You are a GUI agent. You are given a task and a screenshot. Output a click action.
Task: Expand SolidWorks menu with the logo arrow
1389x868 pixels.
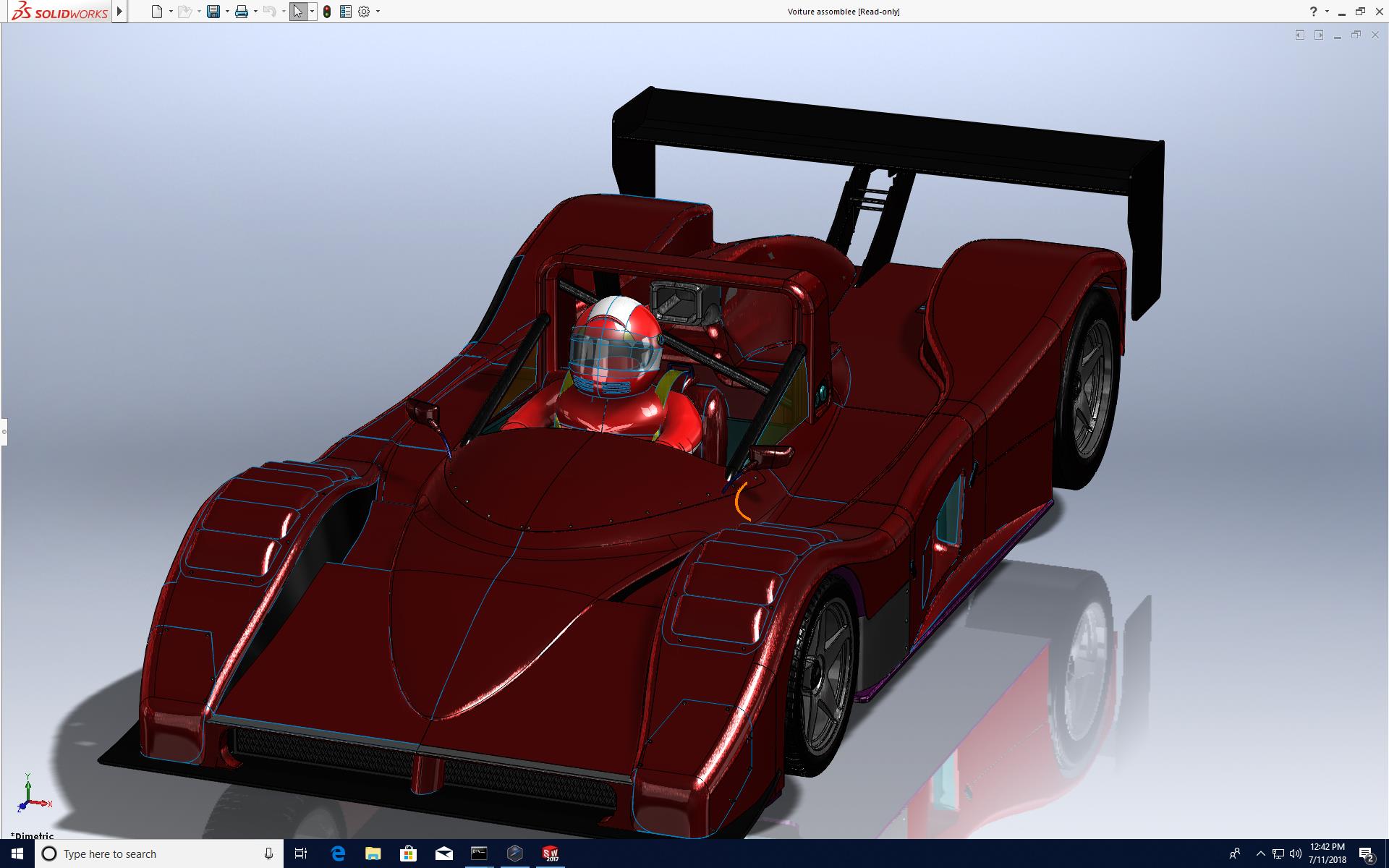point(120,12)
